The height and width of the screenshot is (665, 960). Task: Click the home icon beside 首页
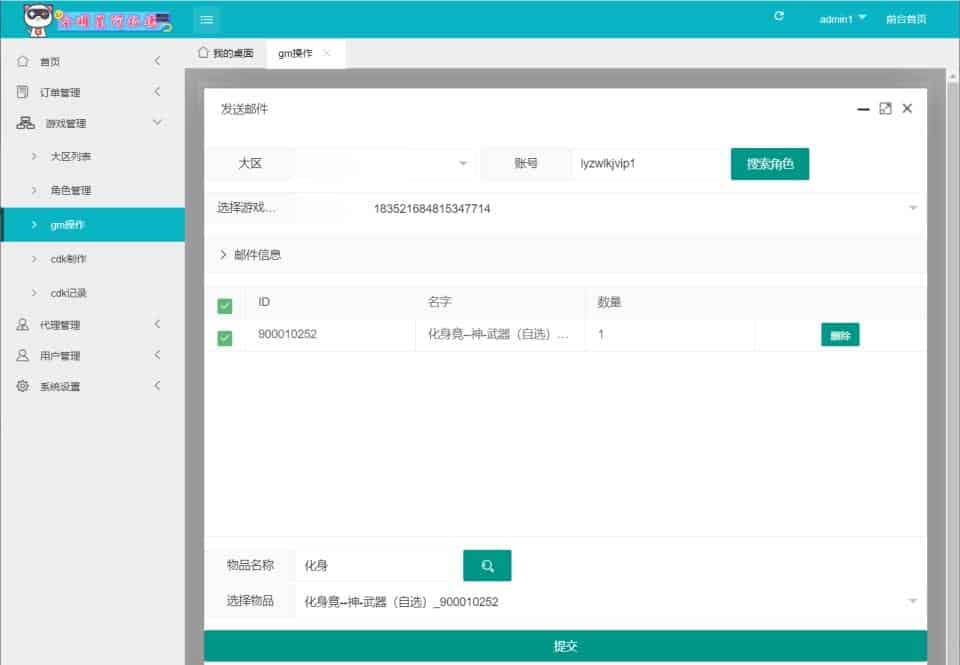23,61
